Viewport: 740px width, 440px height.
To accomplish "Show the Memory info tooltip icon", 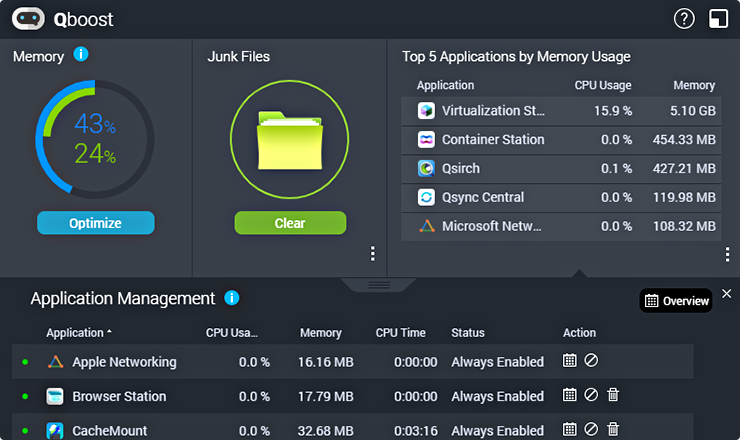I will click(81, 54).
